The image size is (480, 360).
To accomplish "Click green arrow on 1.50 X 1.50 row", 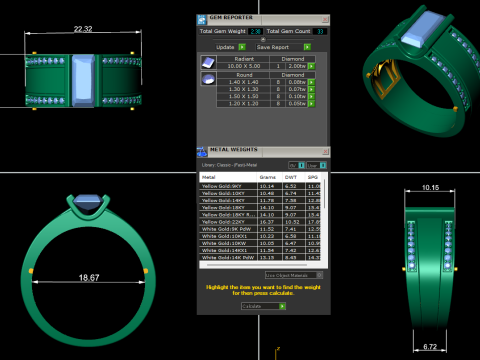I will 311,96.
